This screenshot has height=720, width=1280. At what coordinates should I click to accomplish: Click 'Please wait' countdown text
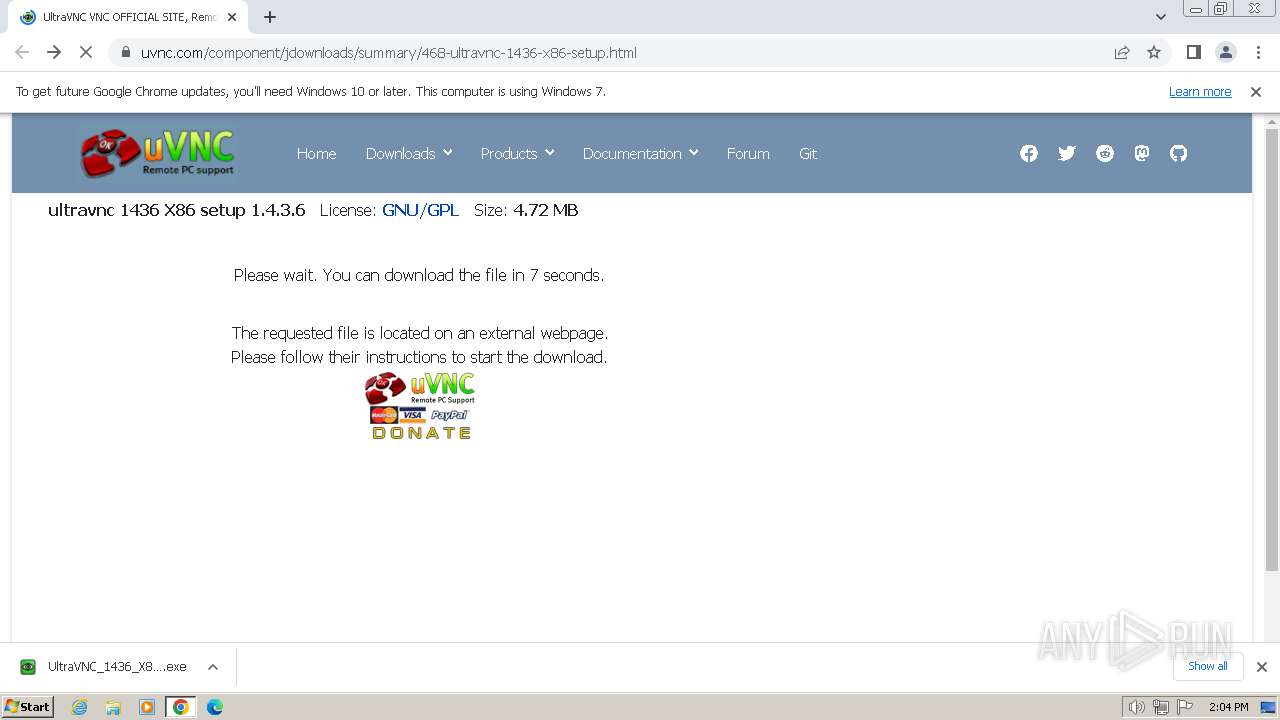(x=419, y=275)
